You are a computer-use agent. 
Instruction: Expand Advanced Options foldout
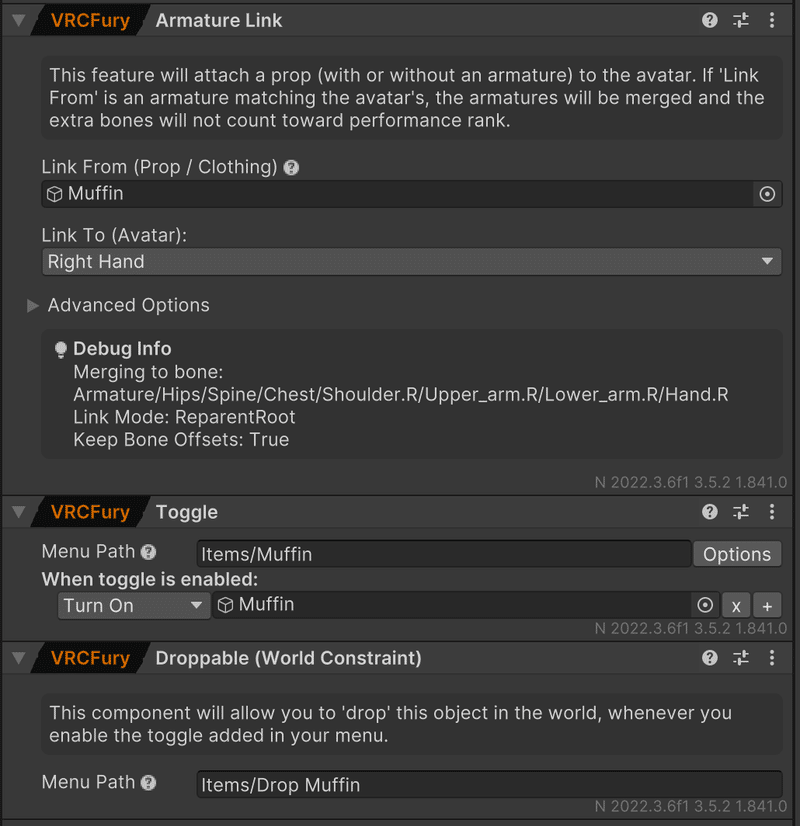[33, 306]
